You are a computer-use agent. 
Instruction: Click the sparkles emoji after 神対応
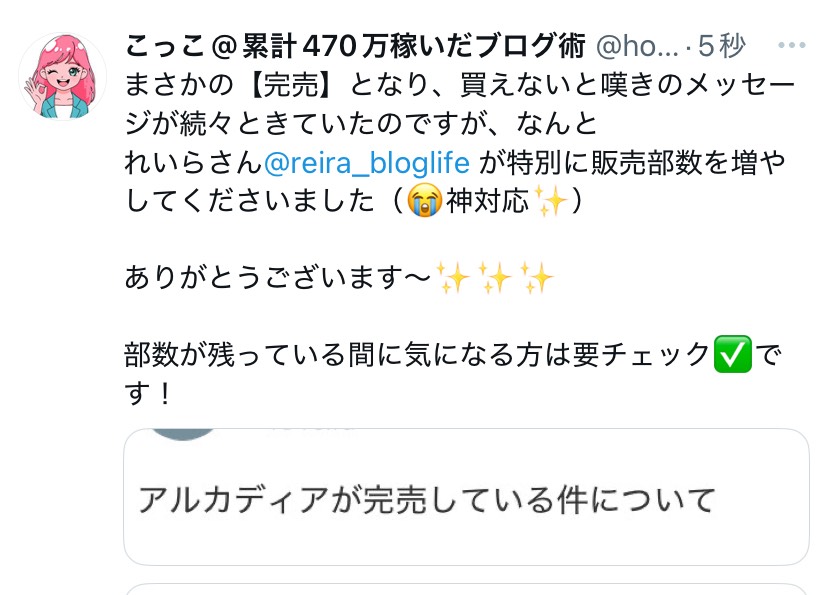click(x=551, y=201)
